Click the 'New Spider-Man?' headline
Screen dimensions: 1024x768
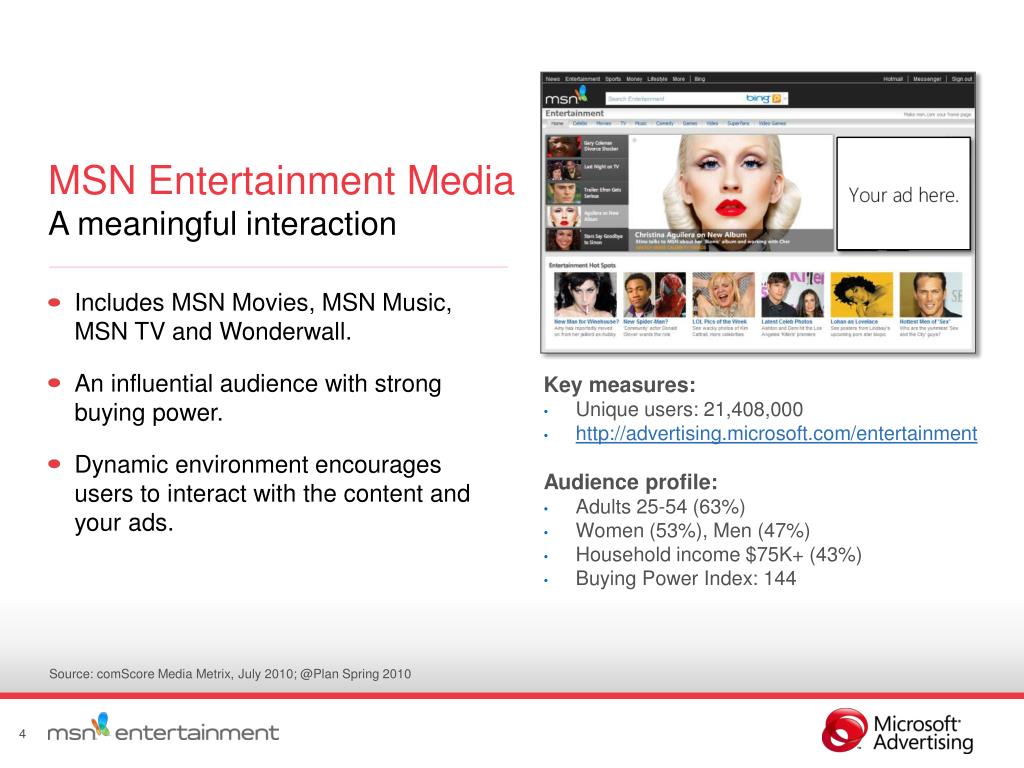646,322
